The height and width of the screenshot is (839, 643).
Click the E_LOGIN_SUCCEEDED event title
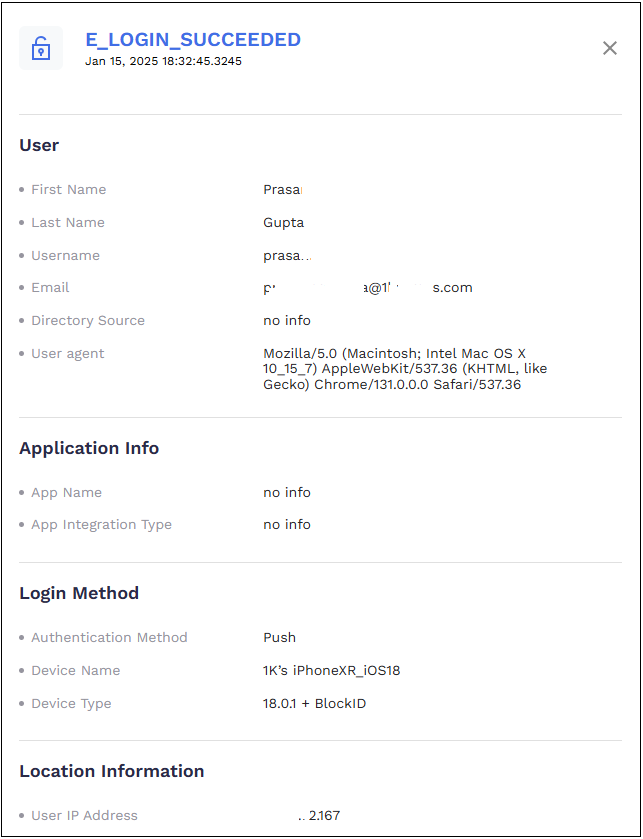192,40
